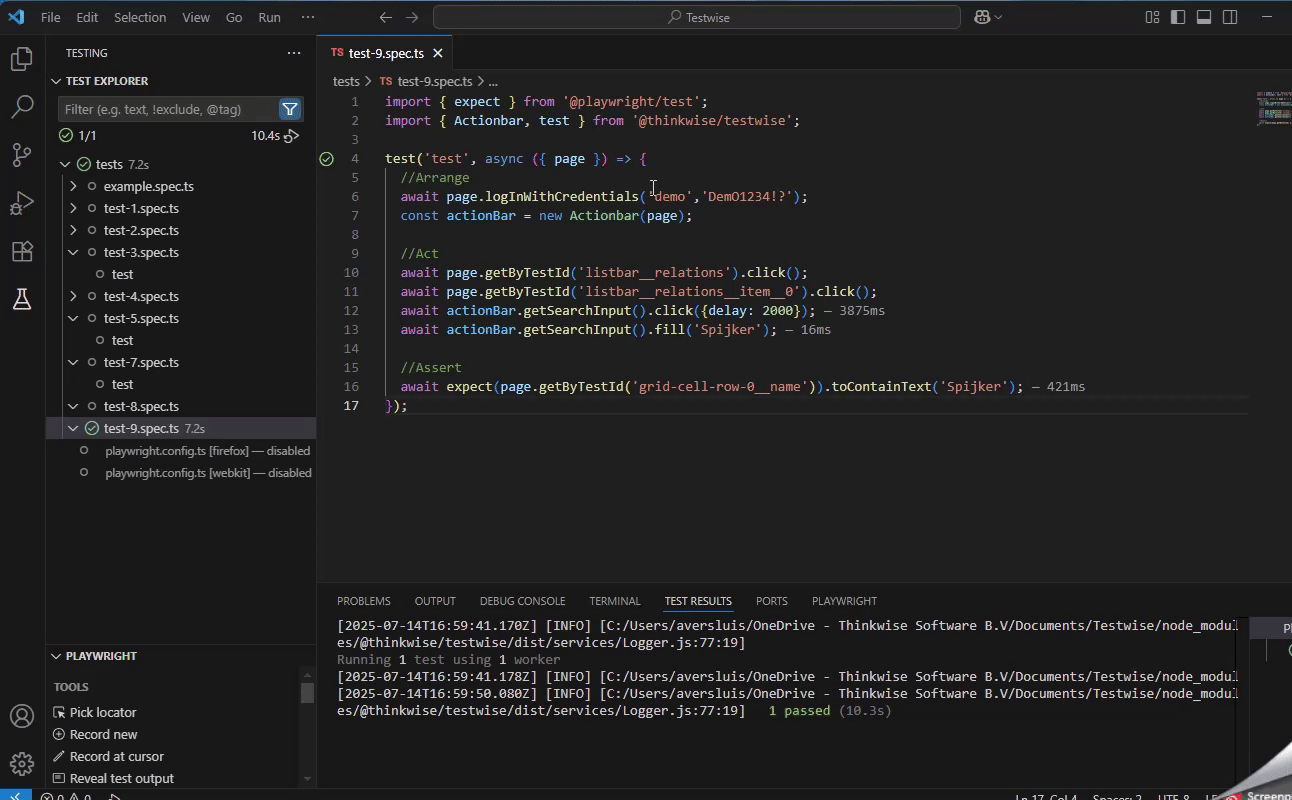Open Customize Layout icon

click(x=1152, y=17)
